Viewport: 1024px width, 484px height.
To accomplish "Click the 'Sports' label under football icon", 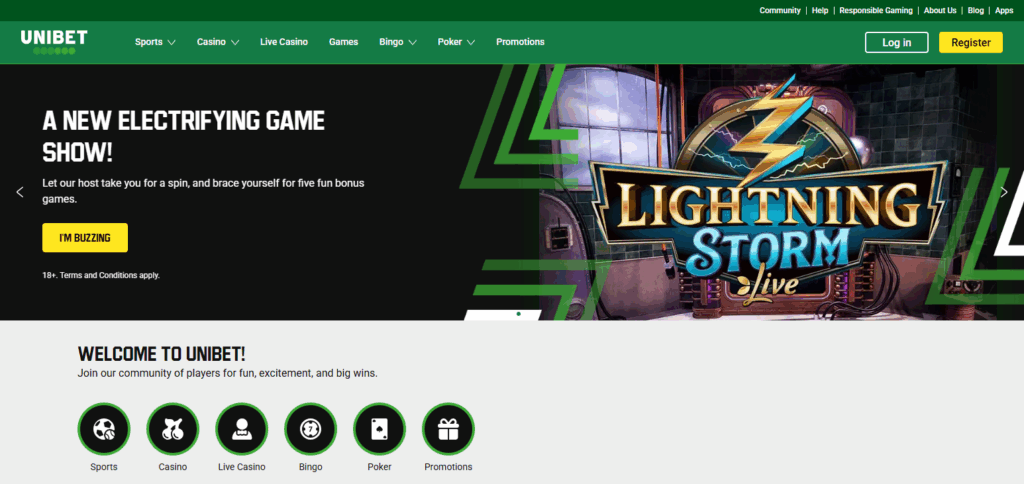I will coord(104,467).
